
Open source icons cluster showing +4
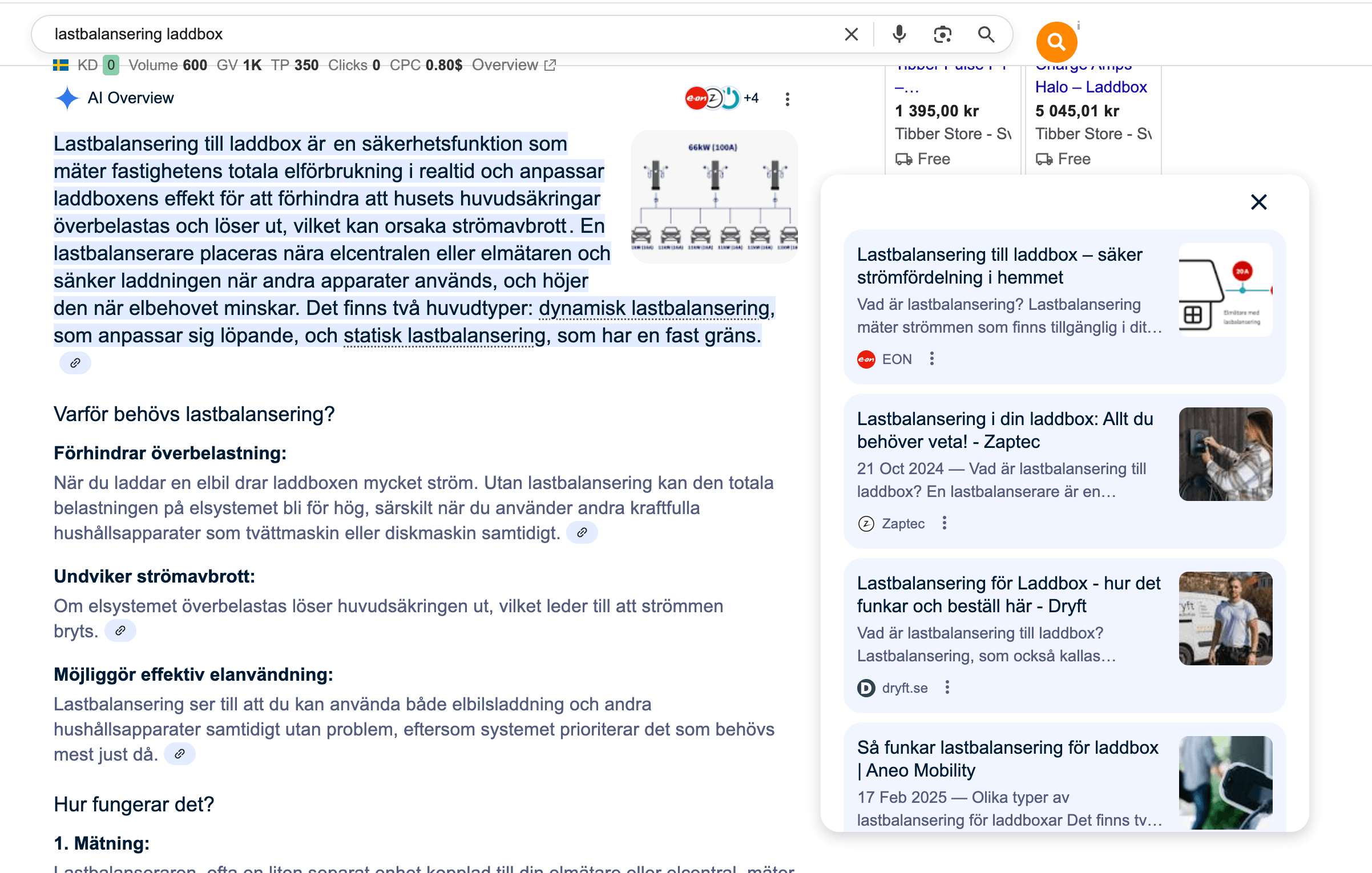click(722, 98)
